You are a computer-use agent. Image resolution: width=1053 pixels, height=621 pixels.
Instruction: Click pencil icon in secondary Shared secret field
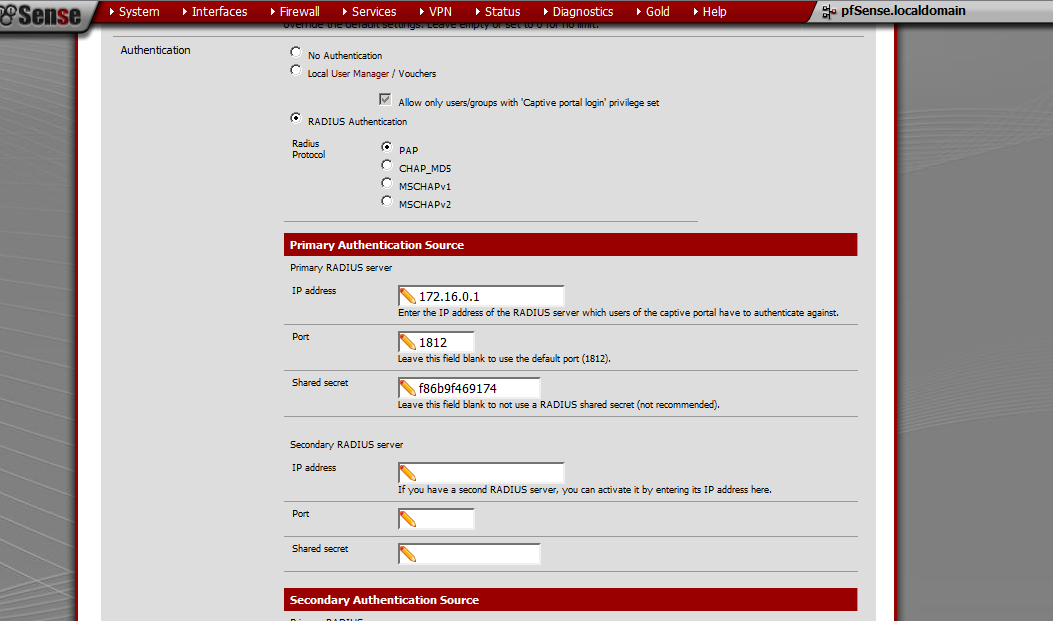coord(408,554)
